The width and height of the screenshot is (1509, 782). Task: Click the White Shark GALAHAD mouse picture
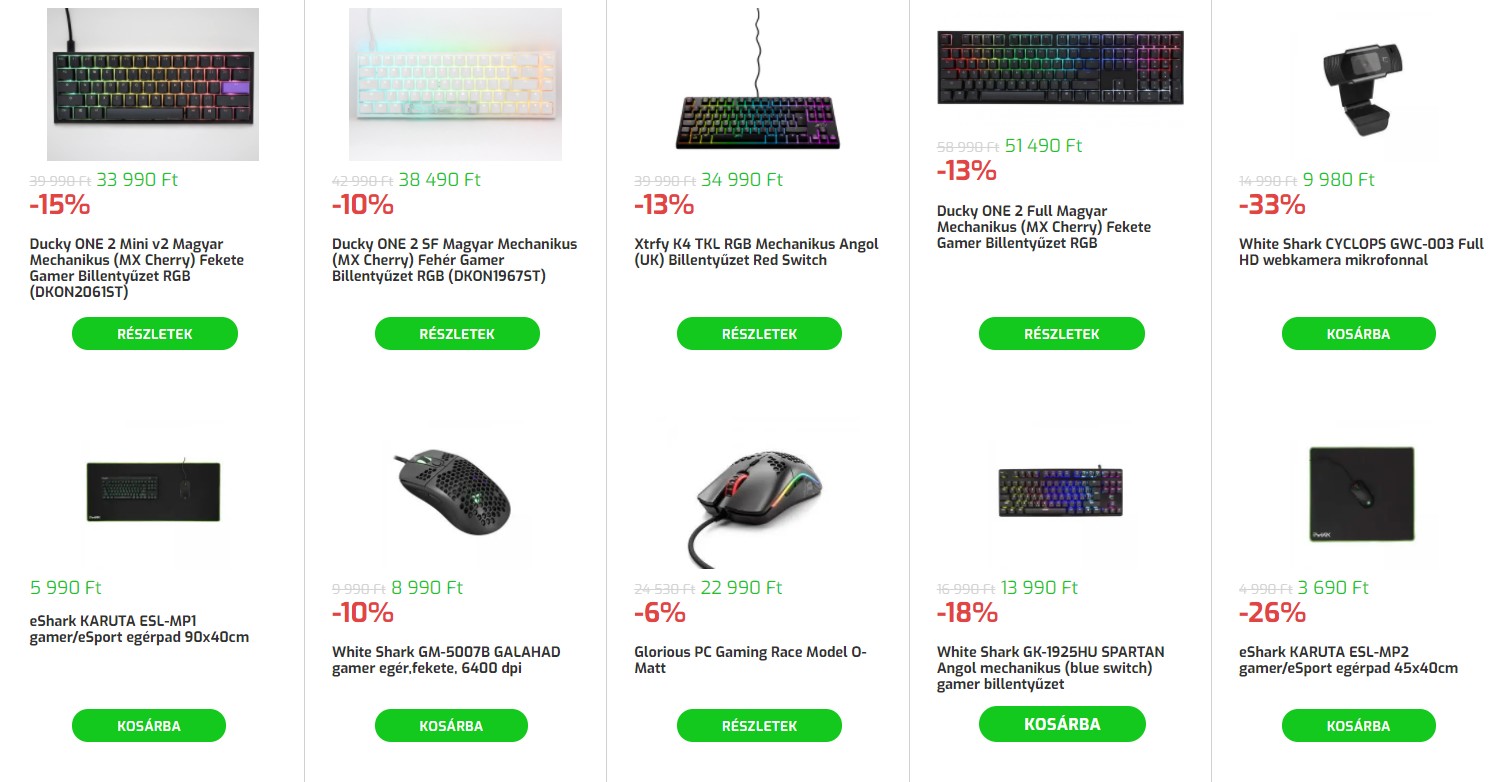[455, 492]
